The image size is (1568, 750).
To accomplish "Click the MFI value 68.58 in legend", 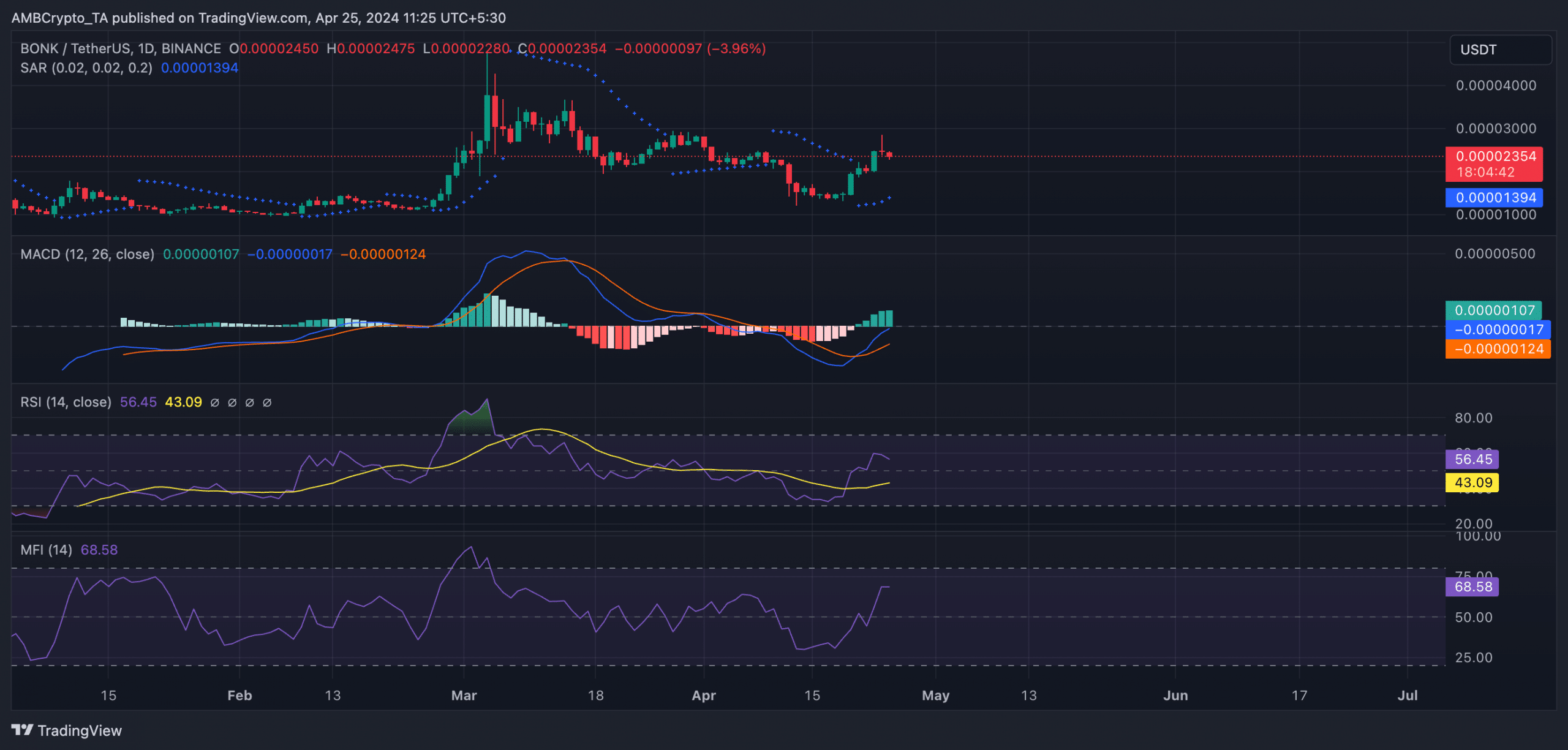I will click(99, 550).
